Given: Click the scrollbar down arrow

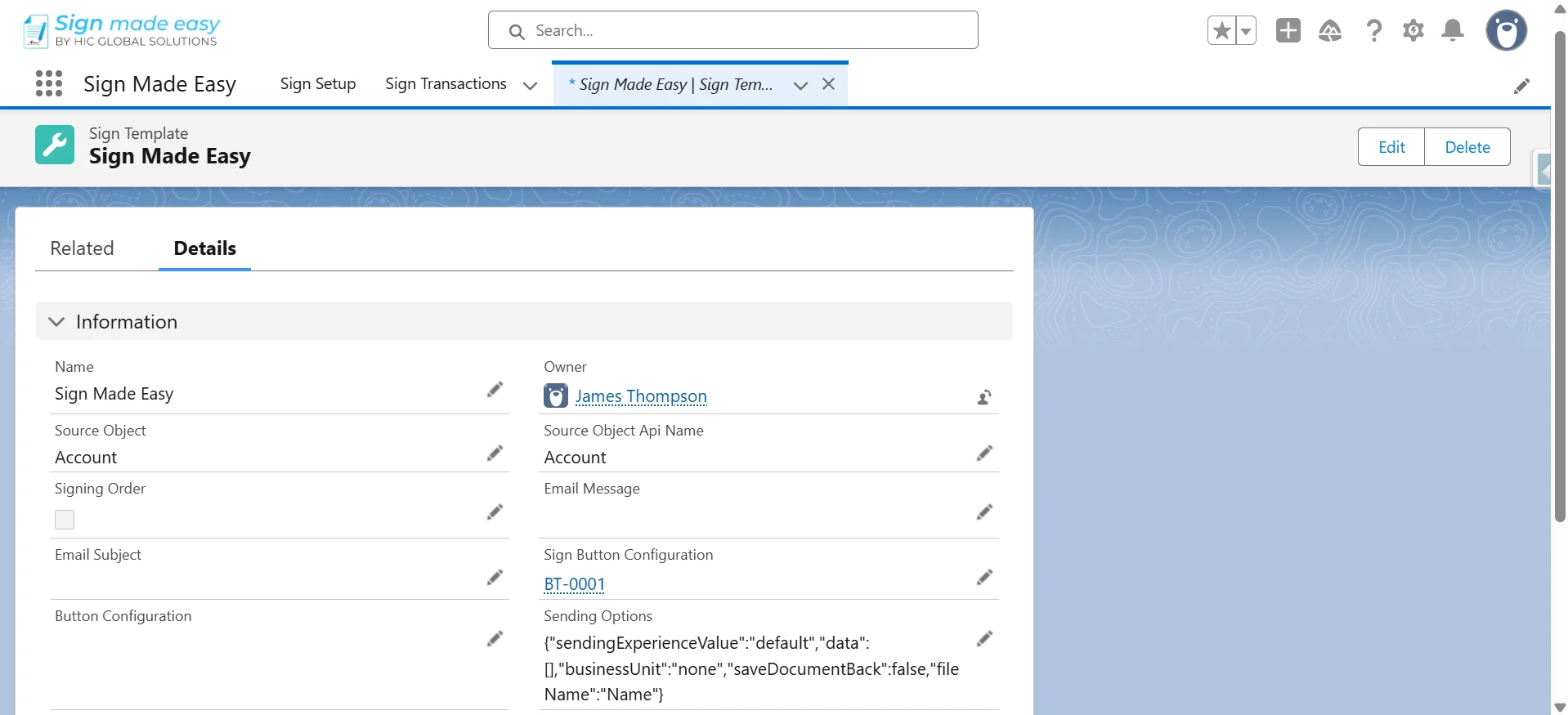Looking at the screenshot, I should pyautogui.click(x=1560, y=708).
